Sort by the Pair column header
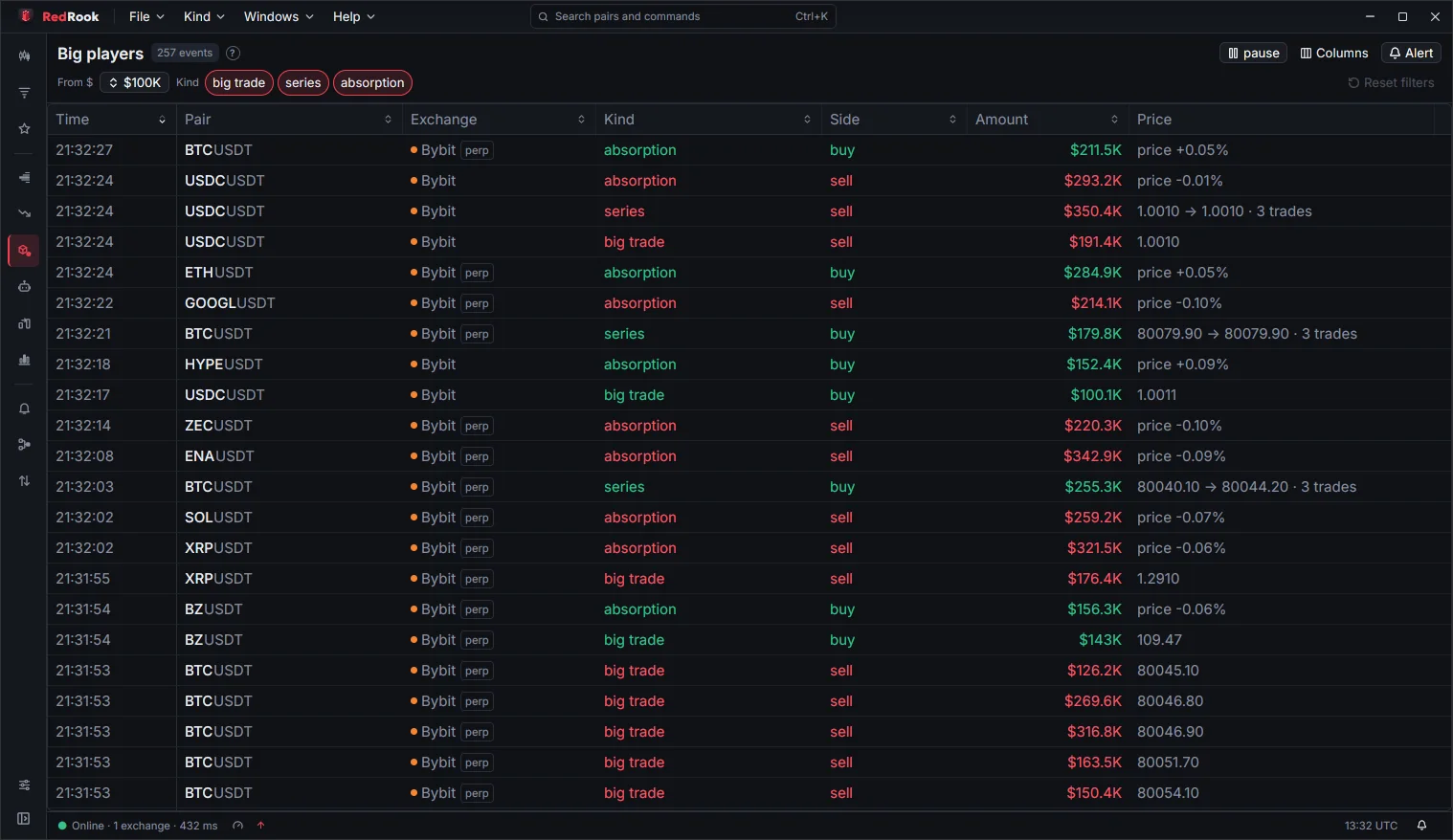The height and width of the screenshot is (840, 1453). (289, 120)
